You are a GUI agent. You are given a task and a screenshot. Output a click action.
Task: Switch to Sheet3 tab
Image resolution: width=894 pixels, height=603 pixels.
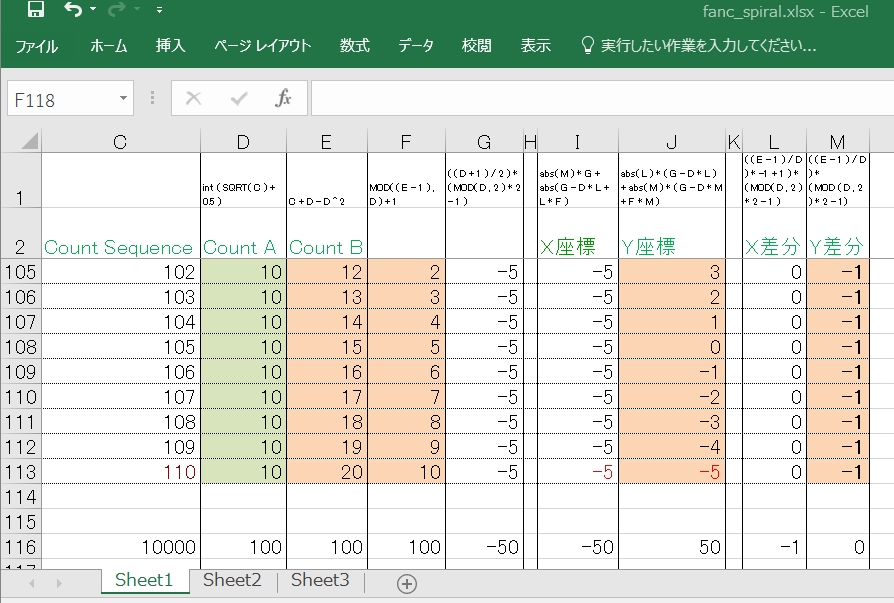click(x=320, y=580)
